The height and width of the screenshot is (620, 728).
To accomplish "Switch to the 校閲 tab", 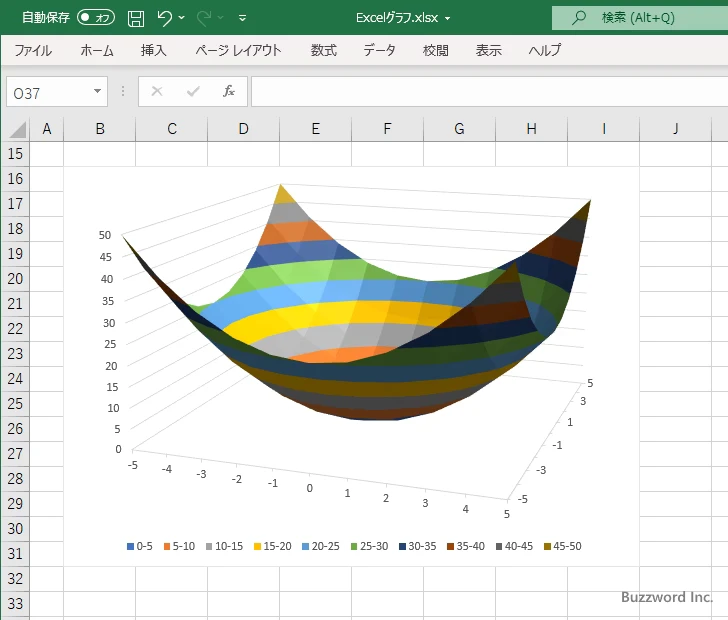I will click(x=436, y=50).
